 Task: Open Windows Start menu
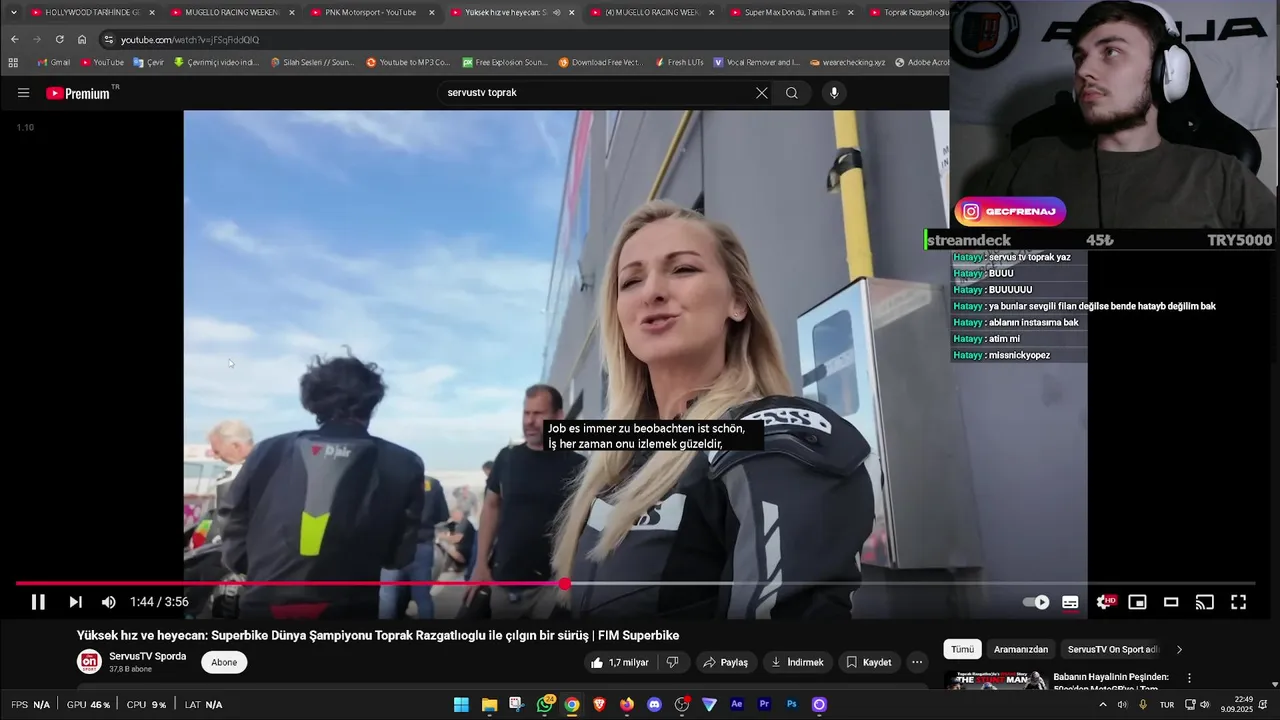[461, 705]
